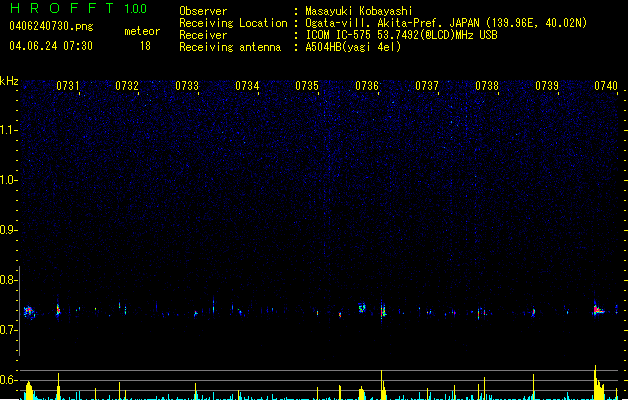Click the ICOM IC-575 receiver text

pyautogui.click(x=402, y=35)
